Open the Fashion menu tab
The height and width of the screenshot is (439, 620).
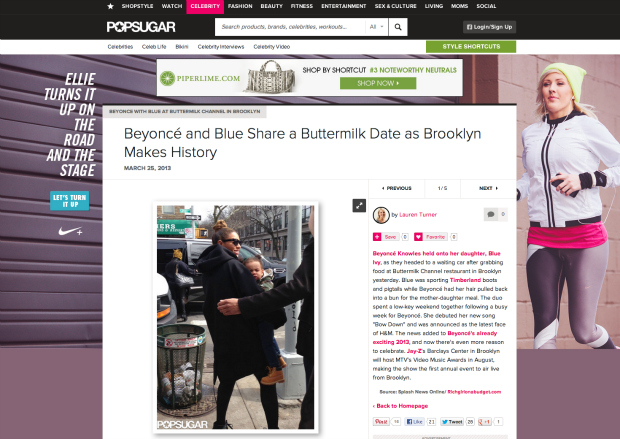point(240,6)
